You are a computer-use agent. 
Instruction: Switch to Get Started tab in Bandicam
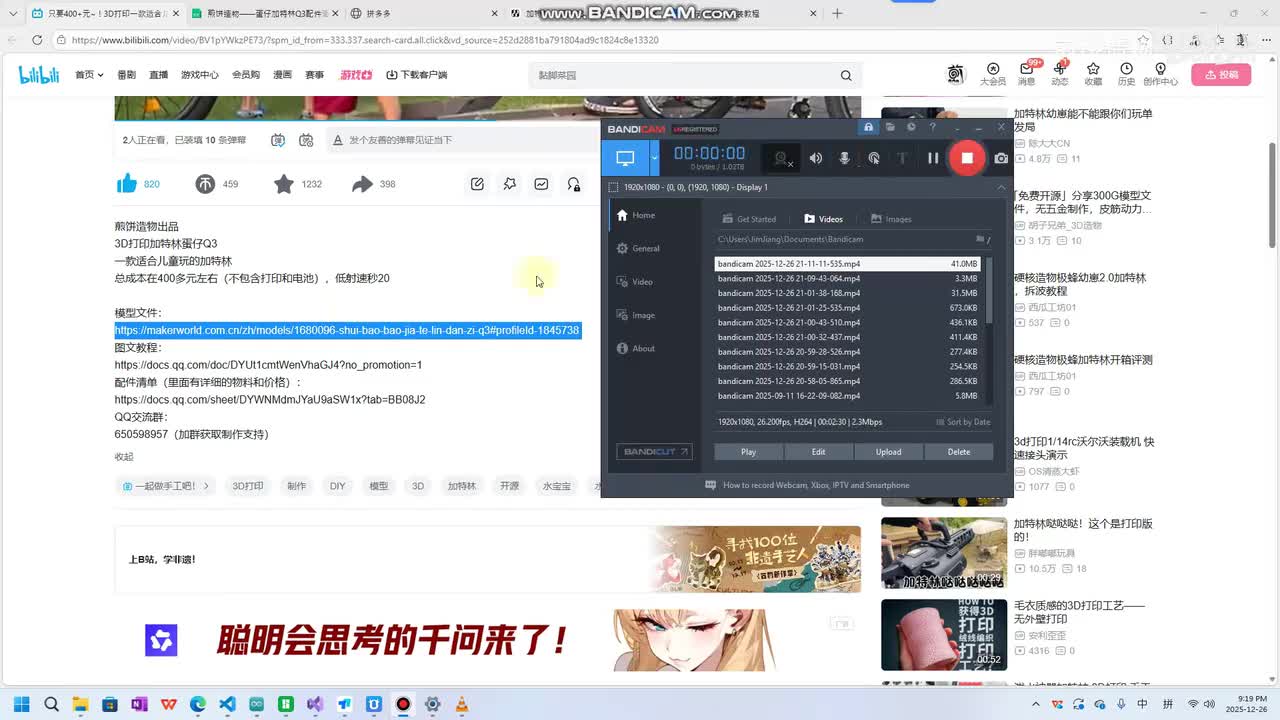click(x=749, y=219)
